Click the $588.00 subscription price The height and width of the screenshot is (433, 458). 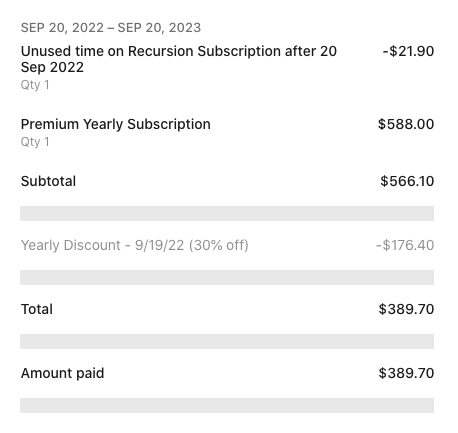(406, 124)
